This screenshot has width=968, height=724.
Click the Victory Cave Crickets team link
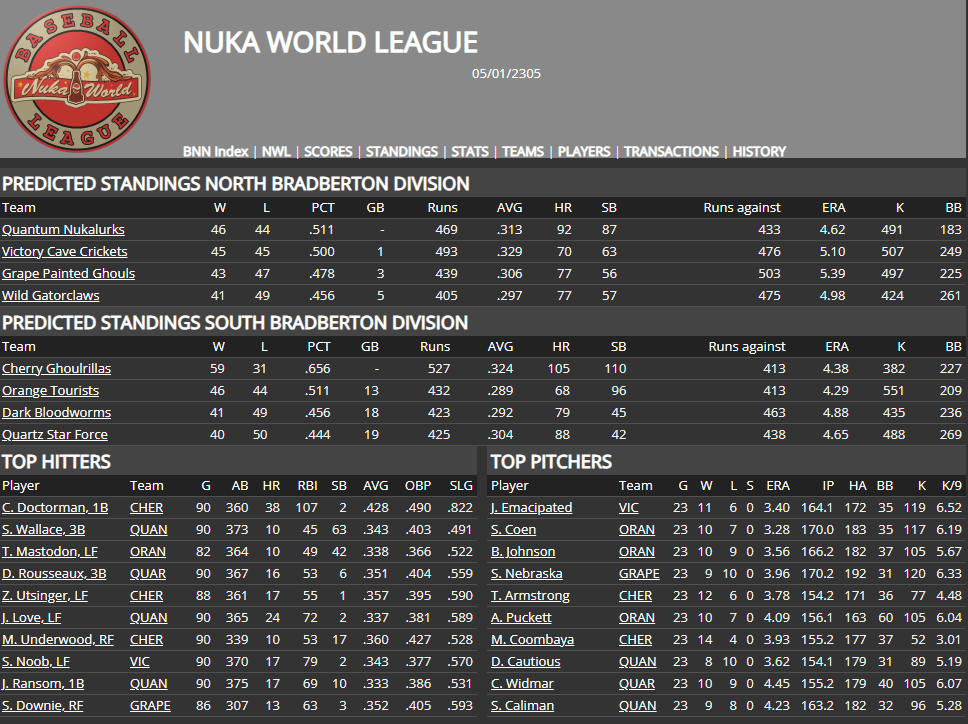(x=64, y=252)
